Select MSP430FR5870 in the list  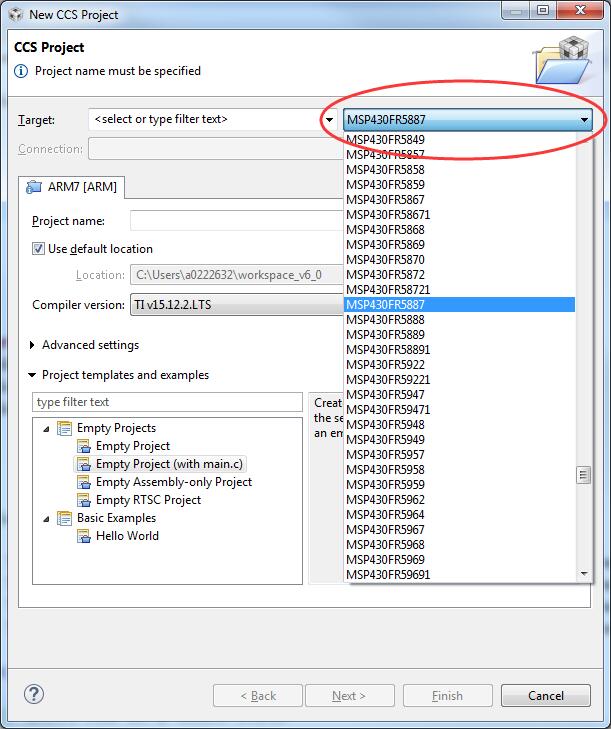[x=459, y=260]
